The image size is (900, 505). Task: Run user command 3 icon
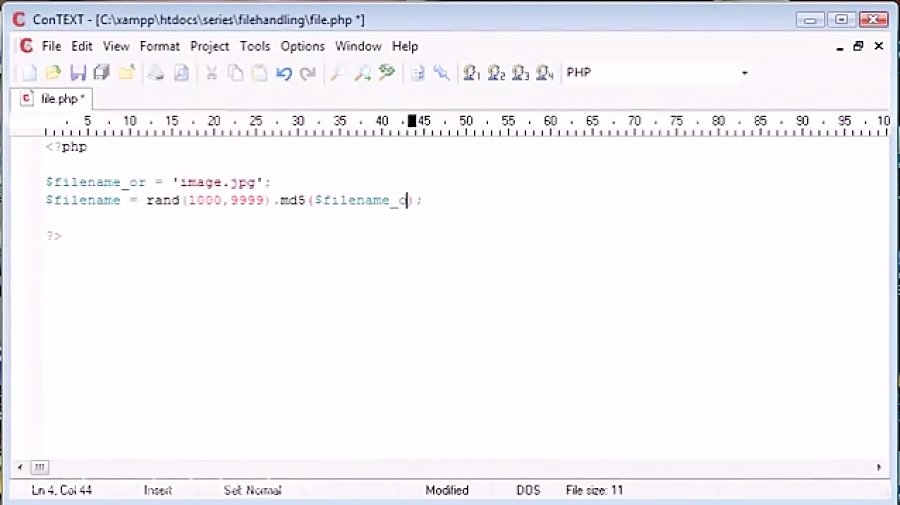click(x=520, y=73)
